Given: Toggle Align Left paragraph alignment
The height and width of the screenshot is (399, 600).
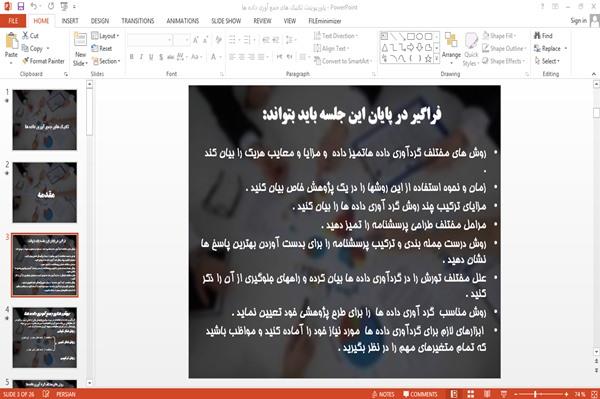Looking at the screenshot, I should coord(232,57).
